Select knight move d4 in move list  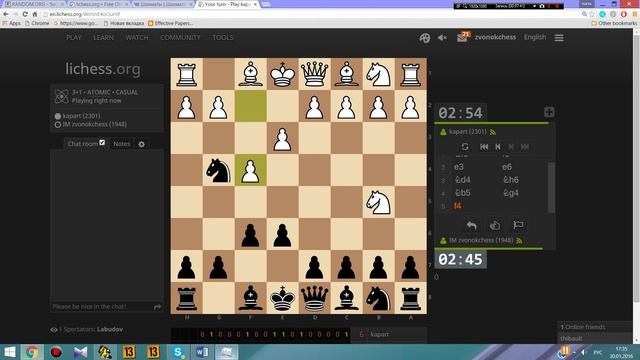[x=462, y=180]
